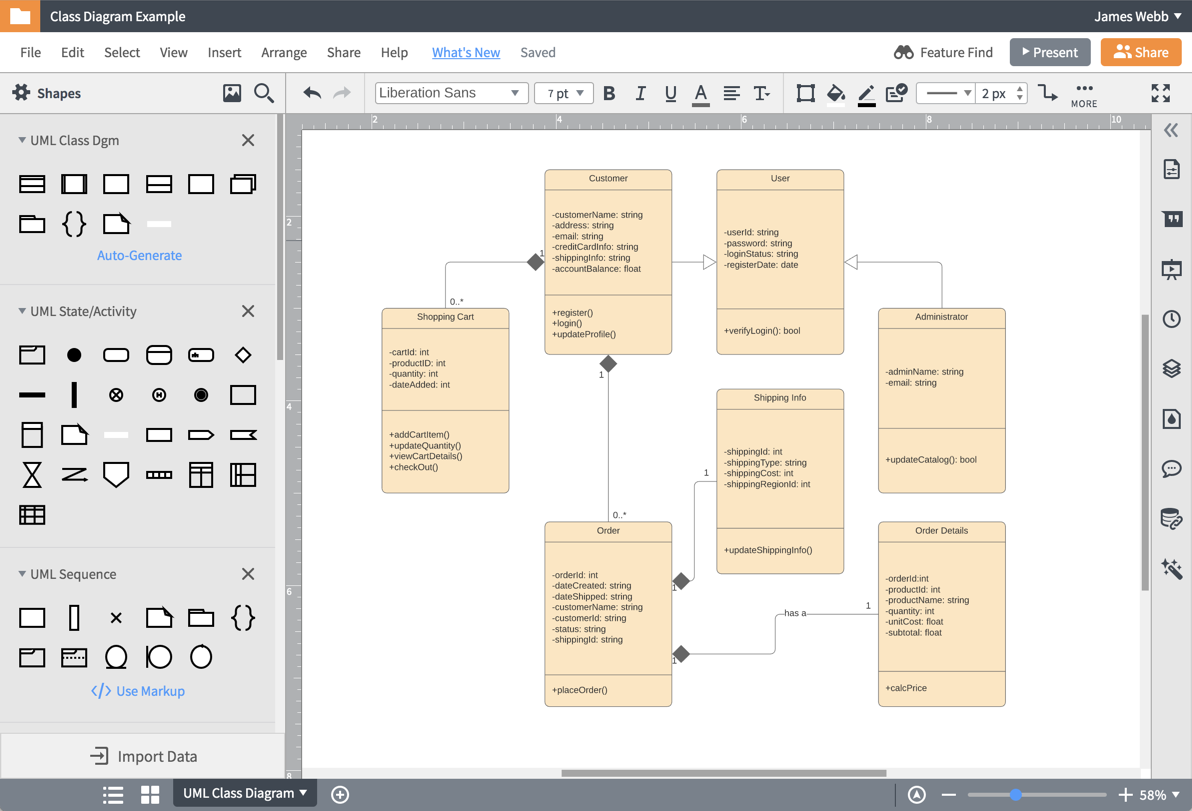Enter fullscreen with the expand icon
The height and width of the screenshot is (811, 1192).
1160,93
